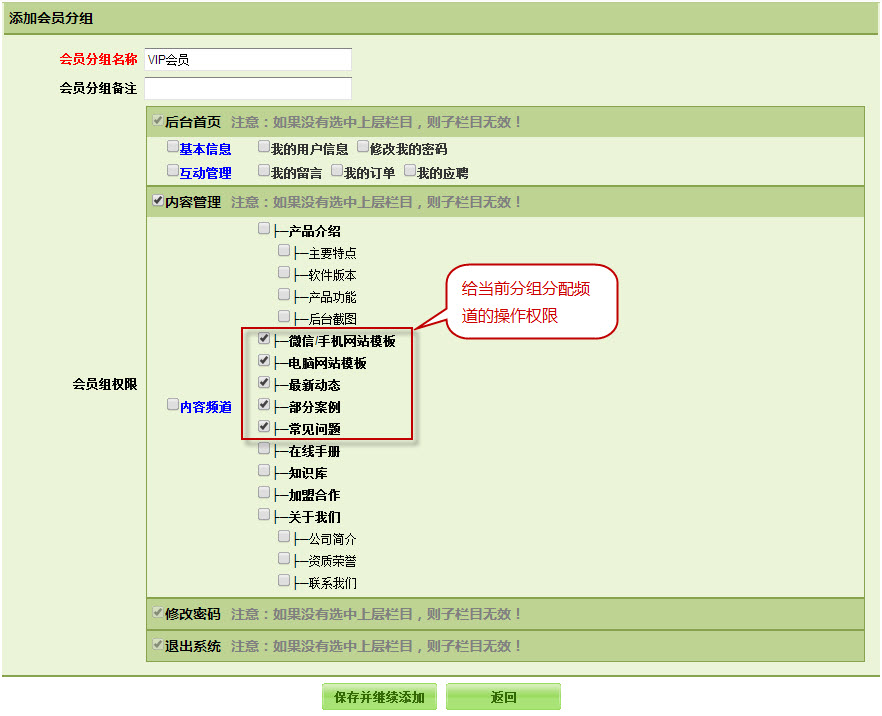Click the 在线手册 label text
882x716 pixels.
[314, 452]
